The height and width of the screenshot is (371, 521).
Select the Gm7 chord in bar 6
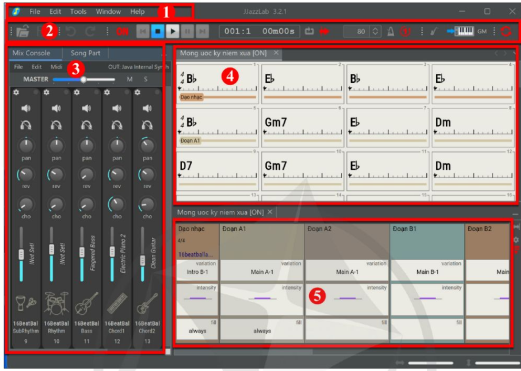(x=275, y=122)
